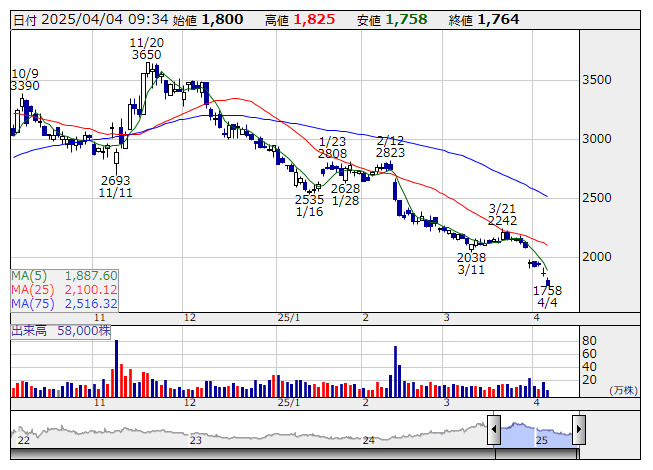653x470 pixels.
Task: Click the 2535 1/16 low label
Action: 309,206
